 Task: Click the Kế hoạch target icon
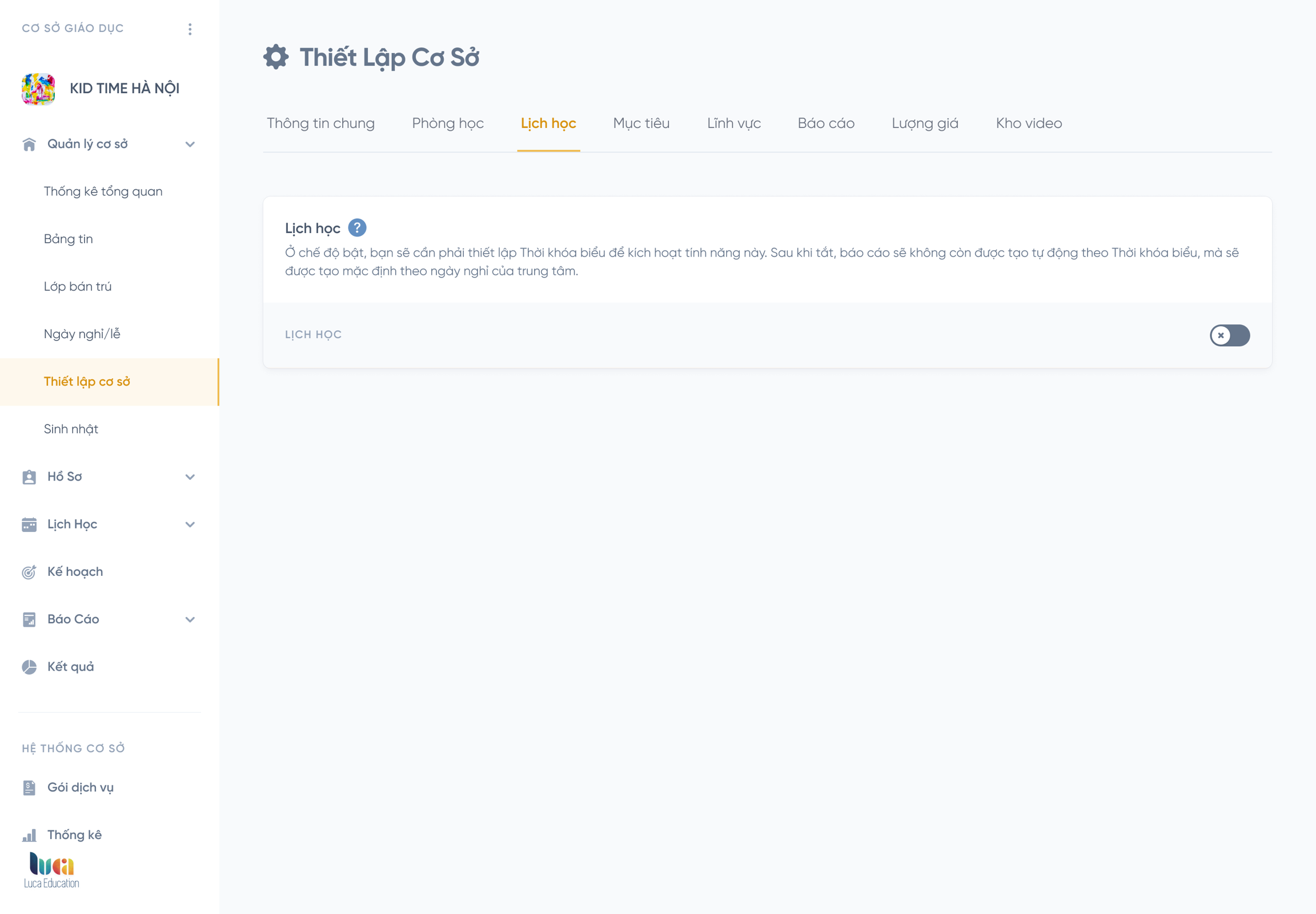(29, 572)
